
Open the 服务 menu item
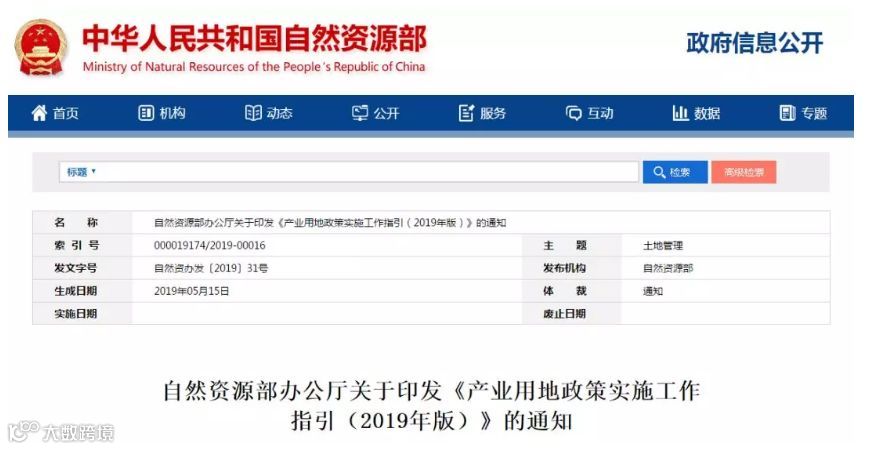483,113
